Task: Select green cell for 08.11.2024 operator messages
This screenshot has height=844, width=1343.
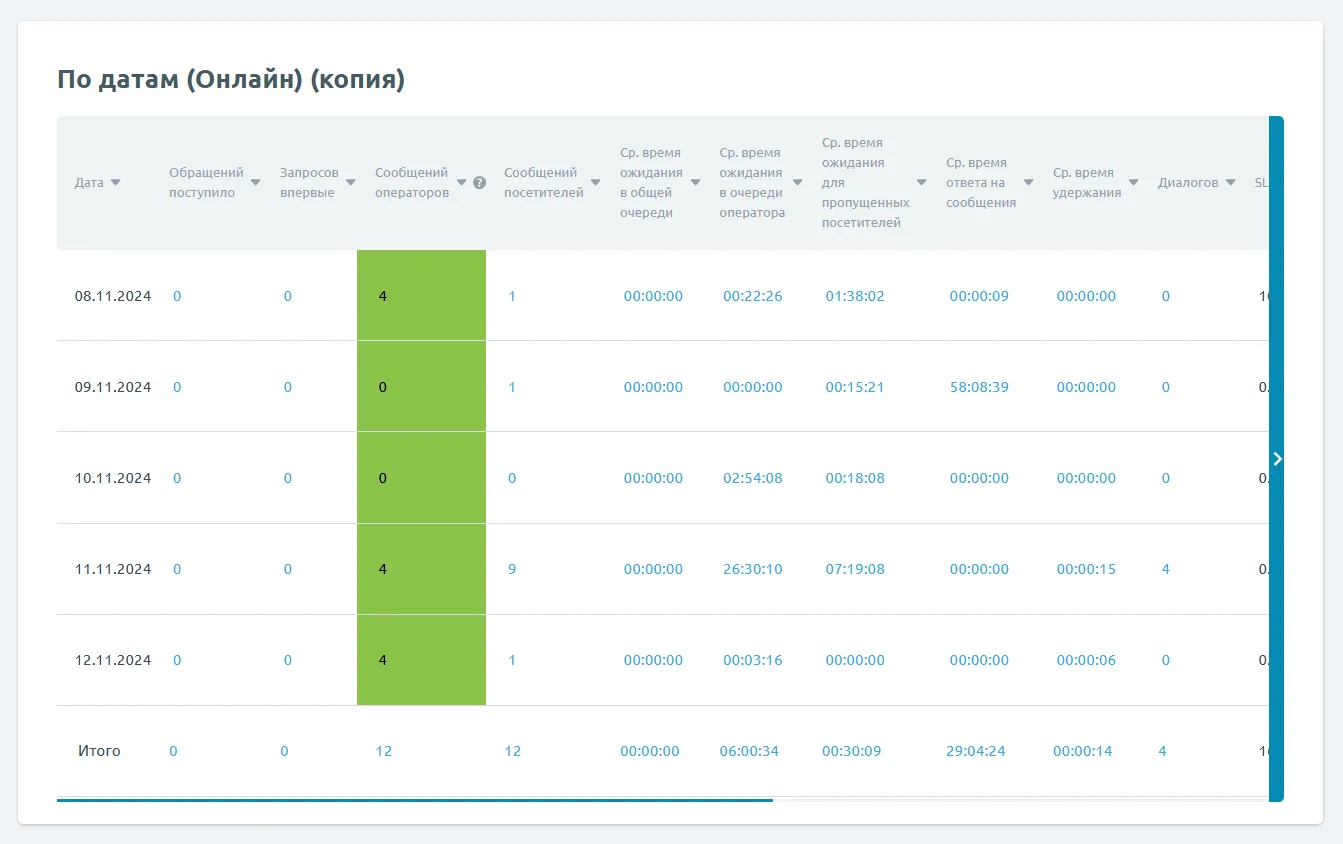Action: coord(421,296)
